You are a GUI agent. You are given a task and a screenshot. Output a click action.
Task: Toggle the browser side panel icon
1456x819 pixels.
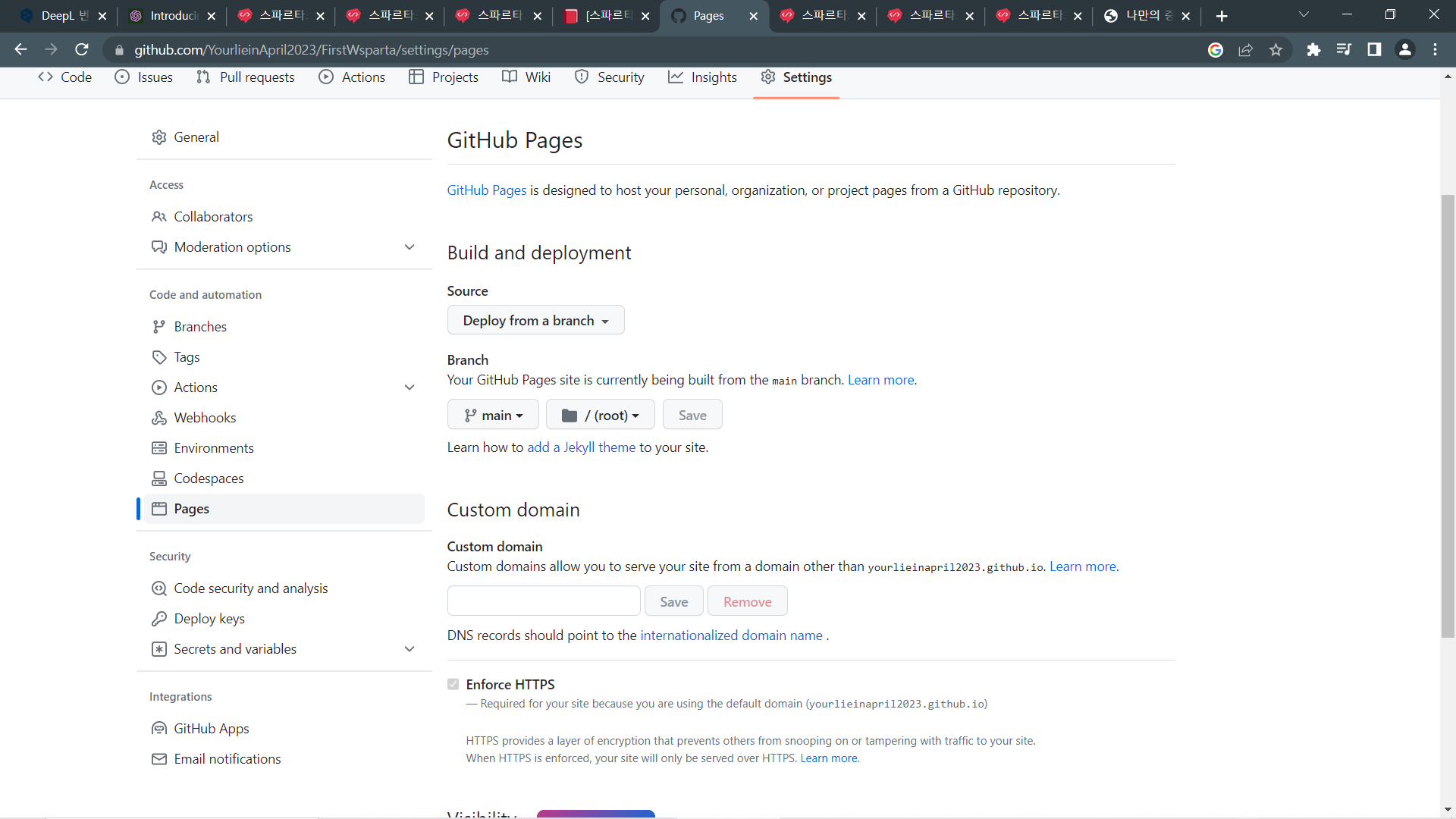(1374, 49)
